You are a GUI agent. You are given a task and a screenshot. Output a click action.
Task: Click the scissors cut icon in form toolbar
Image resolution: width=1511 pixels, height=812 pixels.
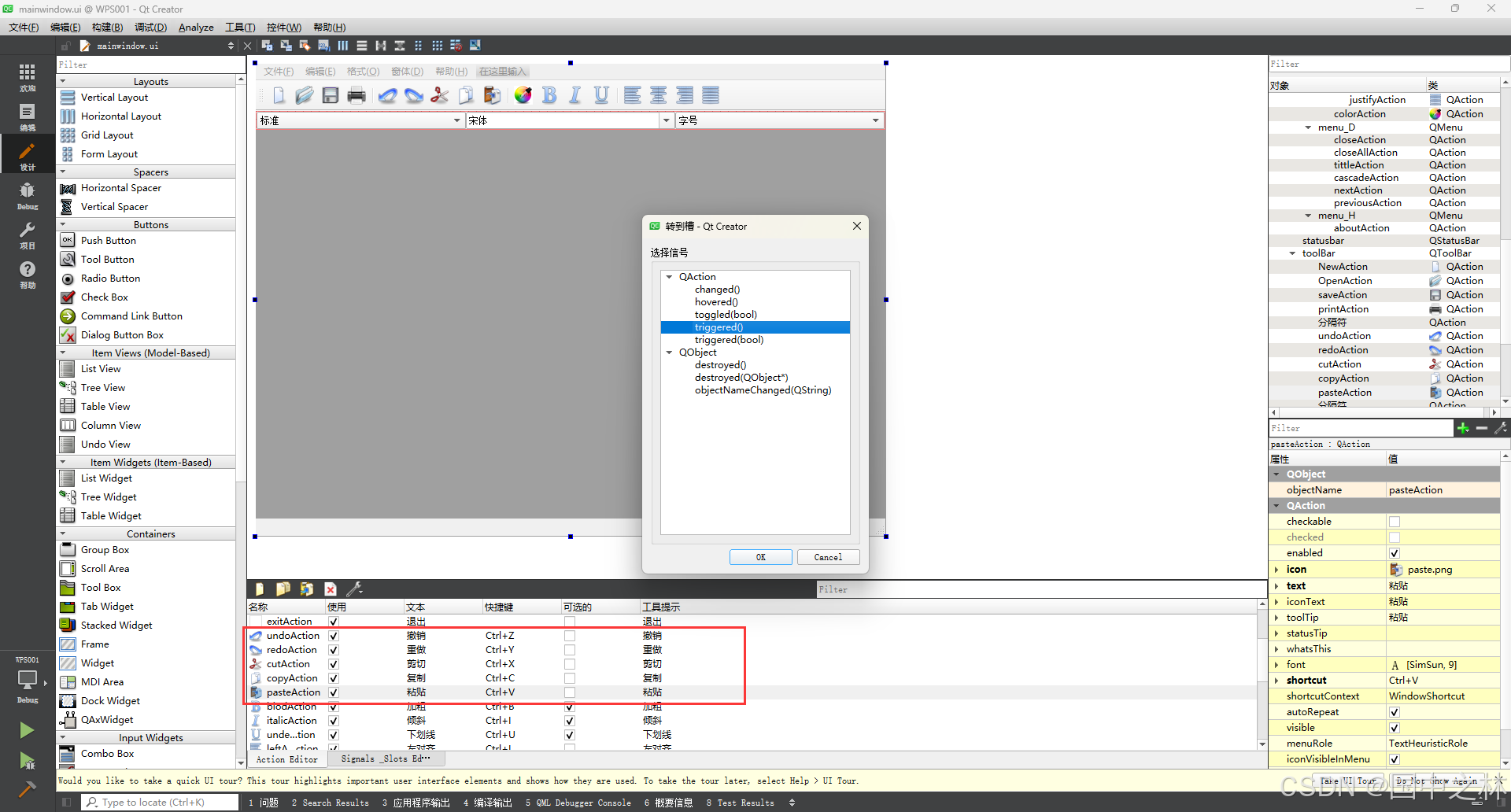[440, 95]
